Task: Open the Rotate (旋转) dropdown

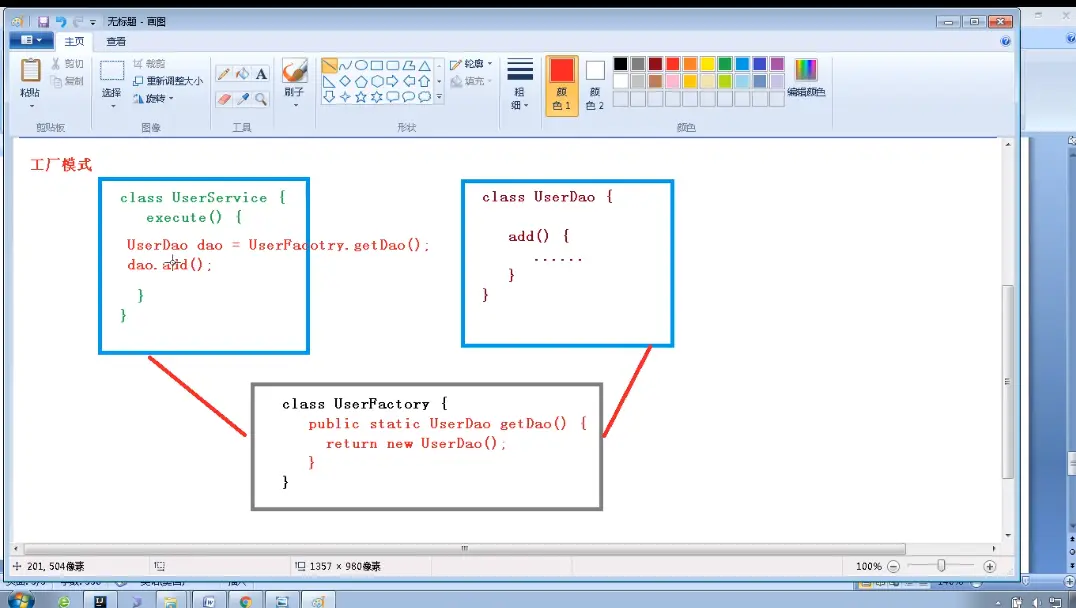Action: point(153,99)
